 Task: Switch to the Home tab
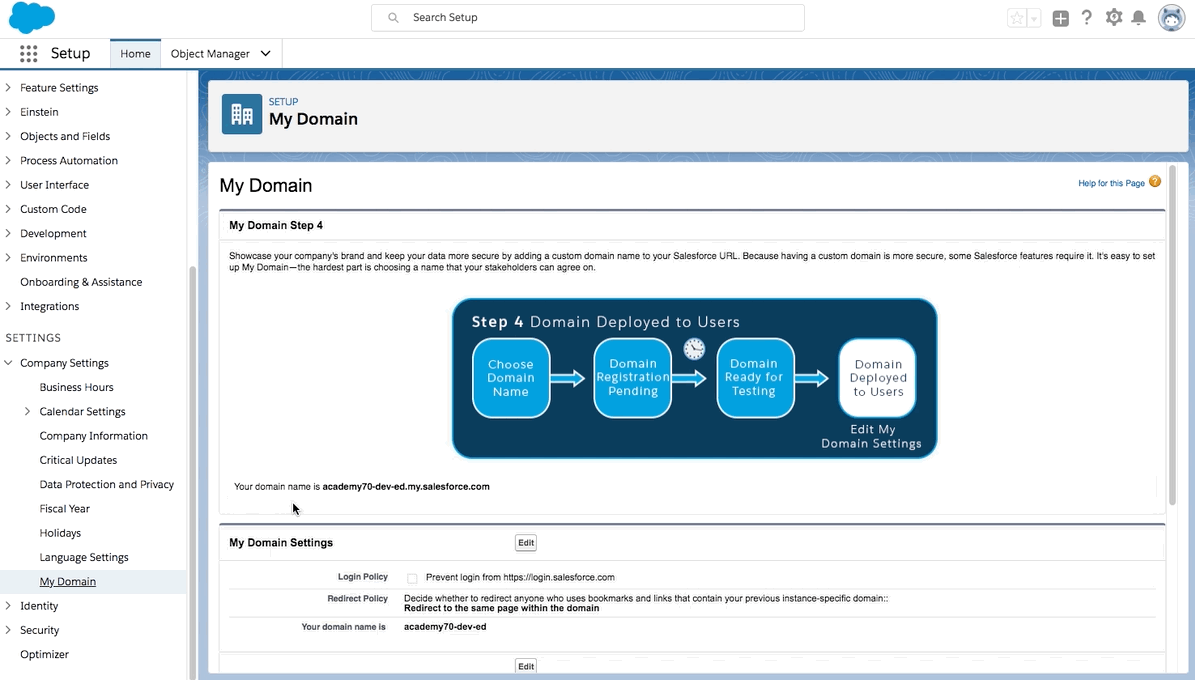135,53
